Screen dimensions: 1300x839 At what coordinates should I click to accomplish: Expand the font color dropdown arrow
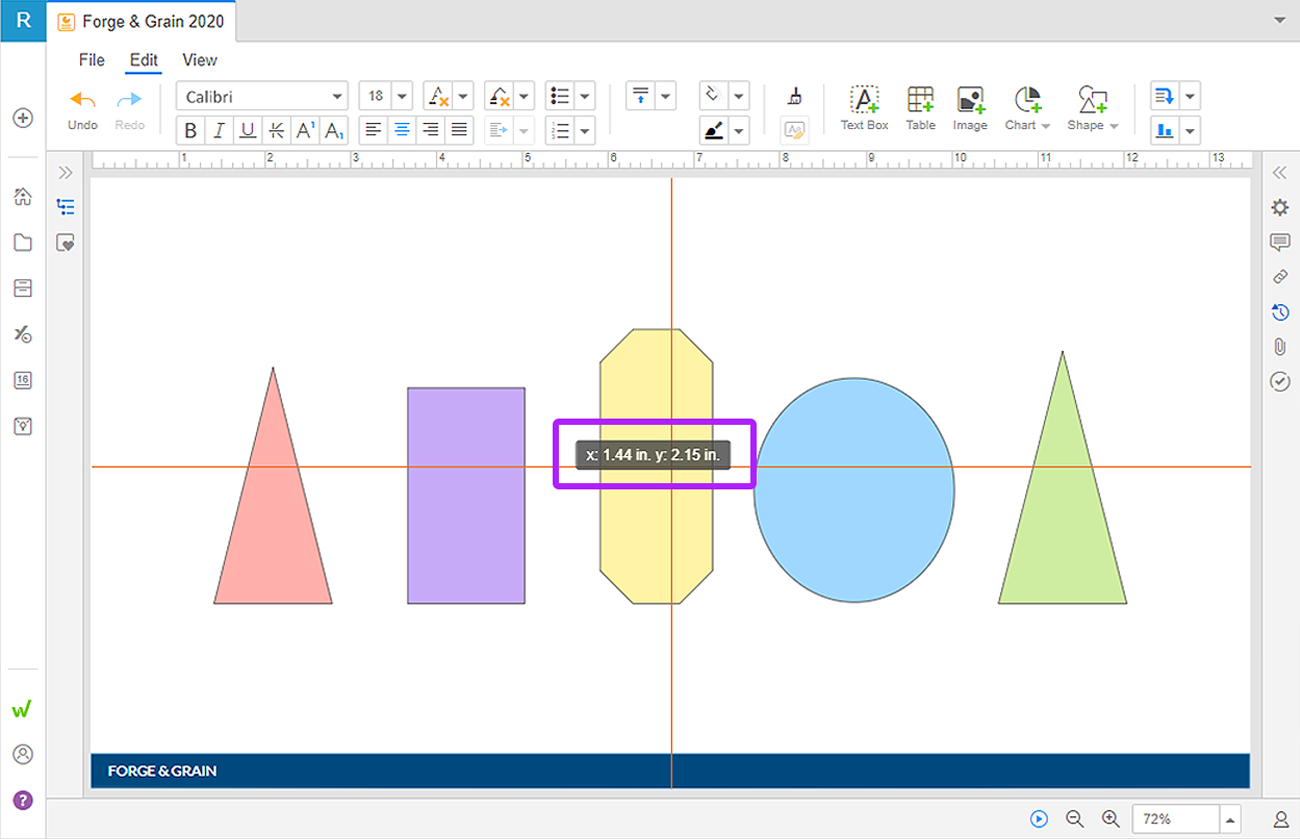[x=463, y=97]
